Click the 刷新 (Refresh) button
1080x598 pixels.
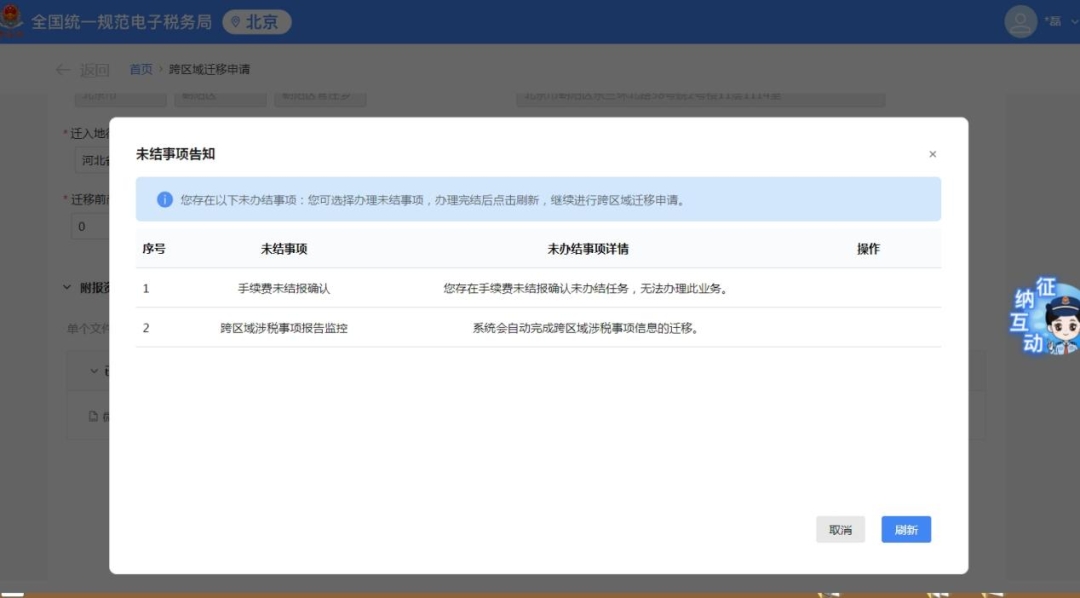[x=905, y=530]
